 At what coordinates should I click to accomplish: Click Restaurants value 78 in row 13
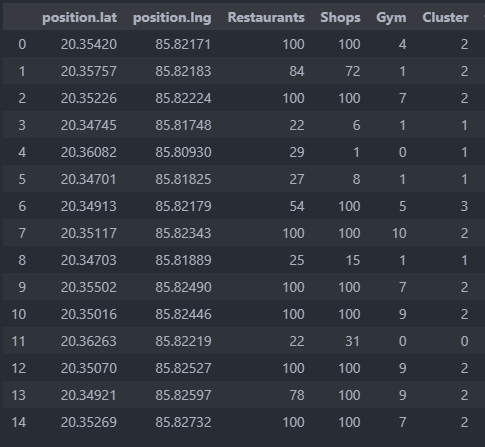coord(297,395)
